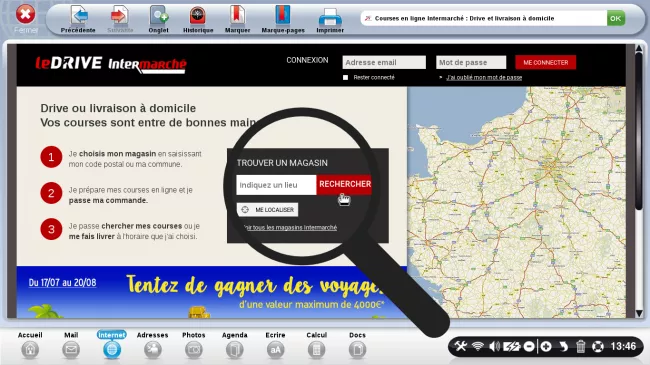Click the TROUVER UN MAGASIN heading
Image resolution: width=650 pixels, height=365 pixels.
pos(282,163)
